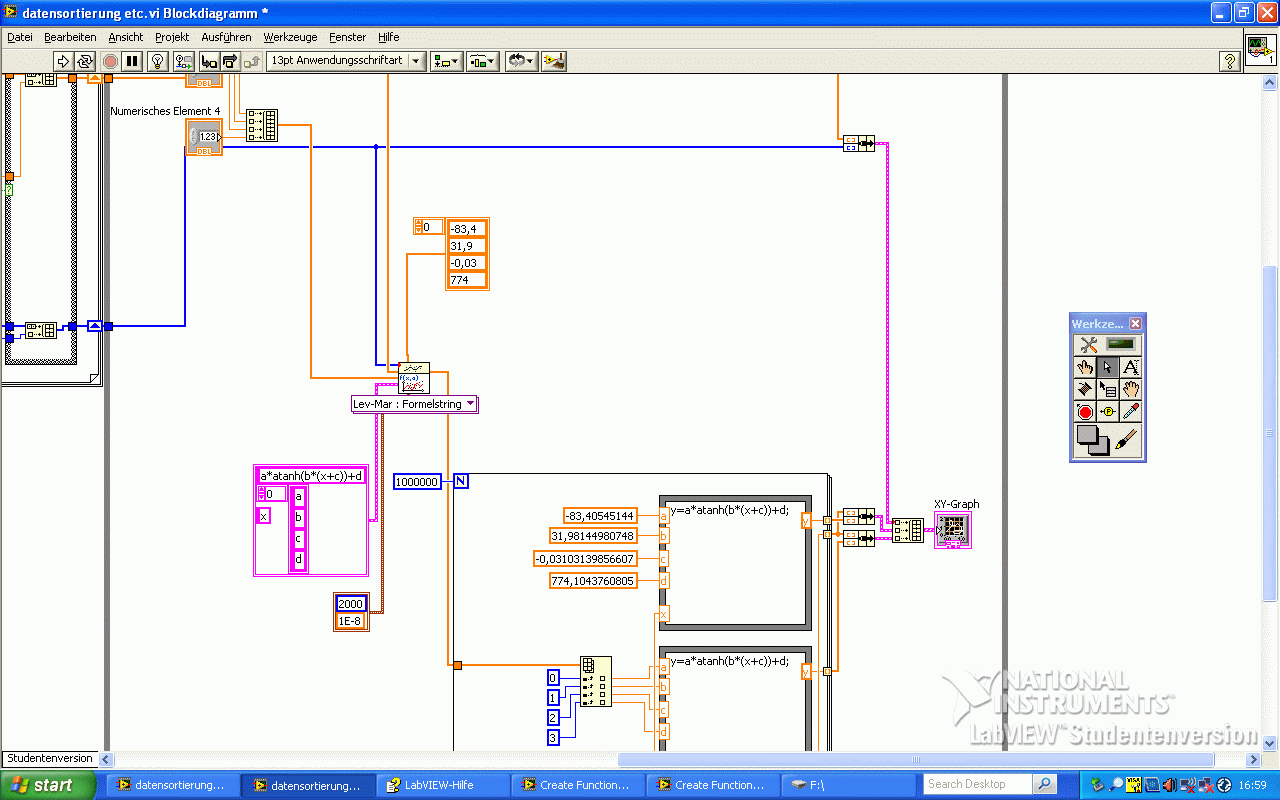
Task: Open the Werkzeuge menu
Action: [290, 37]
